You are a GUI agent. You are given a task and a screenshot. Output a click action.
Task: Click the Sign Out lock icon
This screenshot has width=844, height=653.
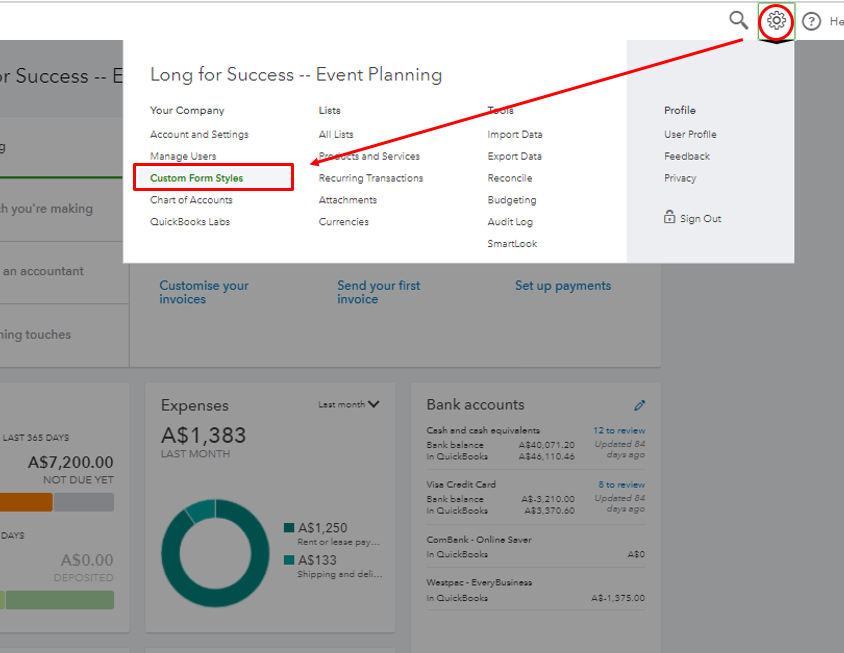[x=669, y=218]
